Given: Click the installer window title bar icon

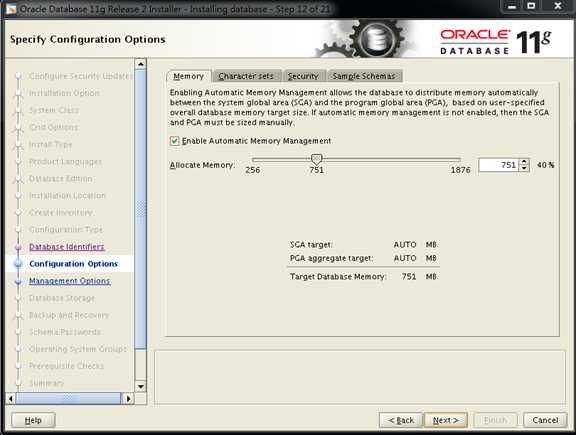Looking at the screenshot, I should pos(11,8).
